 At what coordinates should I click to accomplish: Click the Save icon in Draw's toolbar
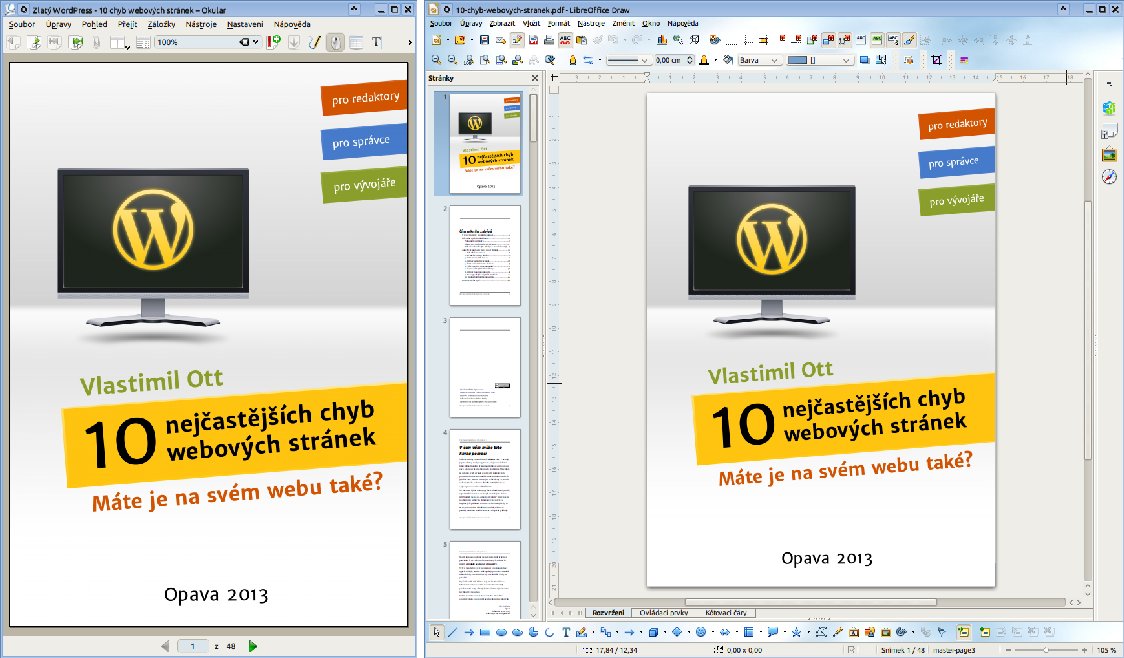[485, 40]
